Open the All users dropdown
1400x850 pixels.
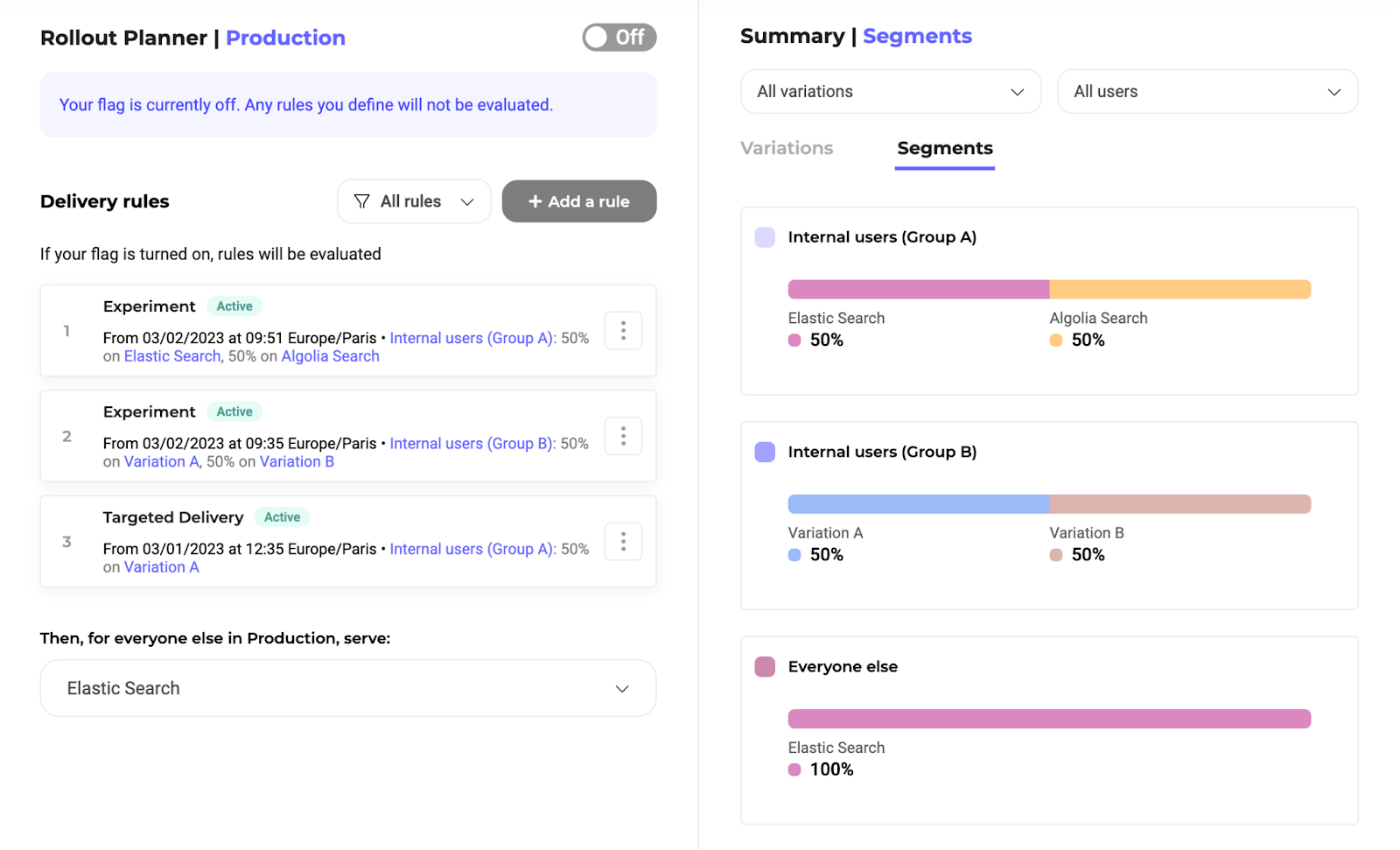pos(1207,92)
